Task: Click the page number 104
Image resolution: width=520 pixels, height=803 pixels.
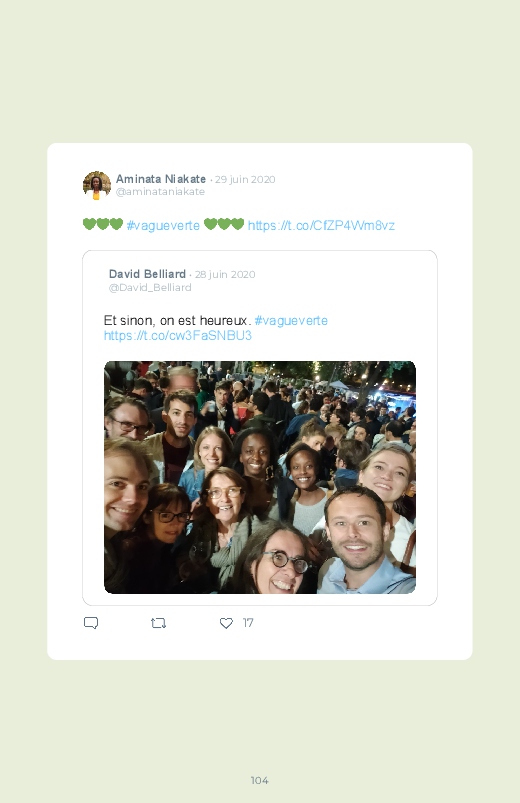Action: pyautogui.click(x=260, y=780)
